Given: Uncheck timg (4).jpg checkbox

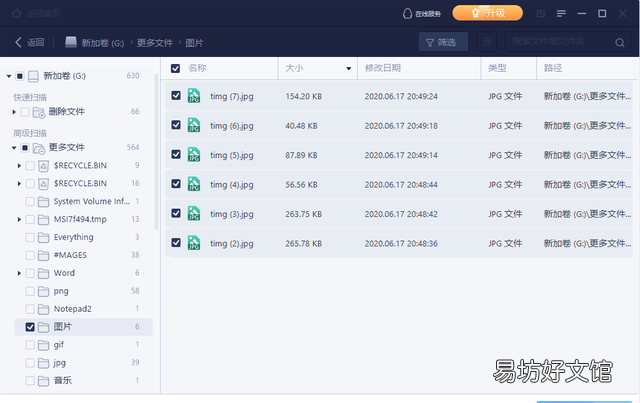Looking at the screenshot, I should (176, 184).
